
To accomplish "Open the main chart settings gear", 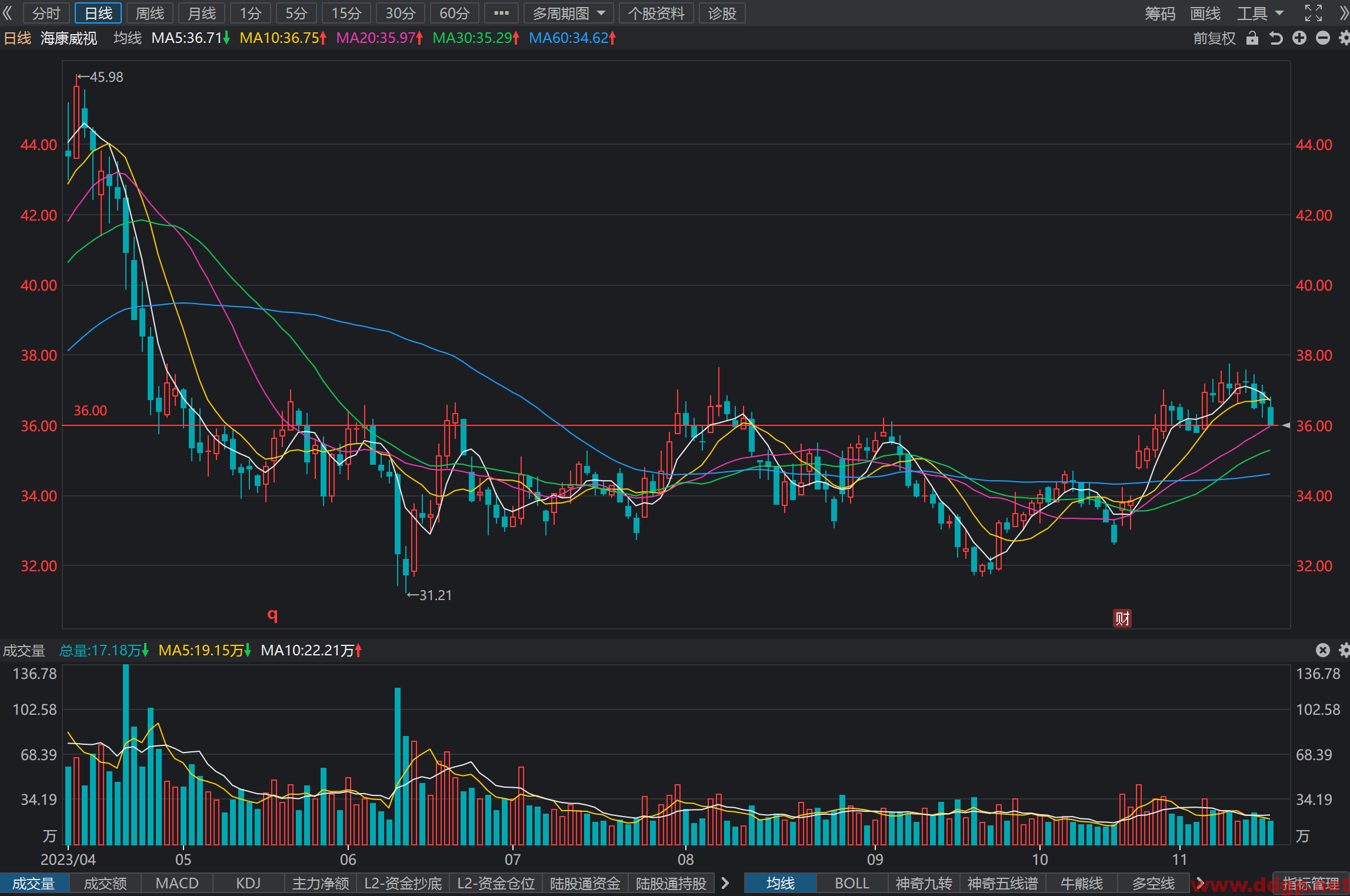I will [x=1344, y=38].
